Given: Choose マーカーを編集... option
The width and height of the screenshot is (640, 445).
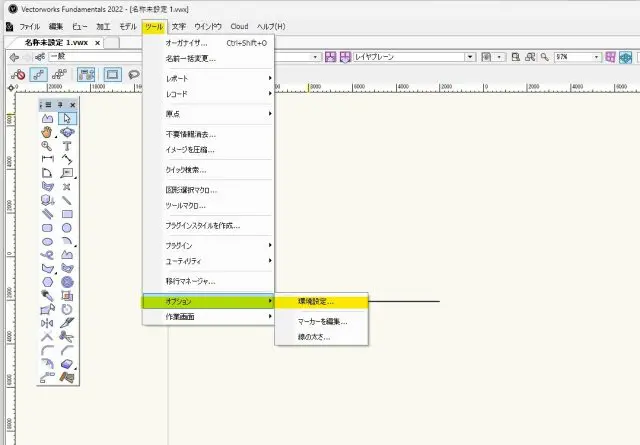Looking at the screenshot, I should [x=322, y=321].
